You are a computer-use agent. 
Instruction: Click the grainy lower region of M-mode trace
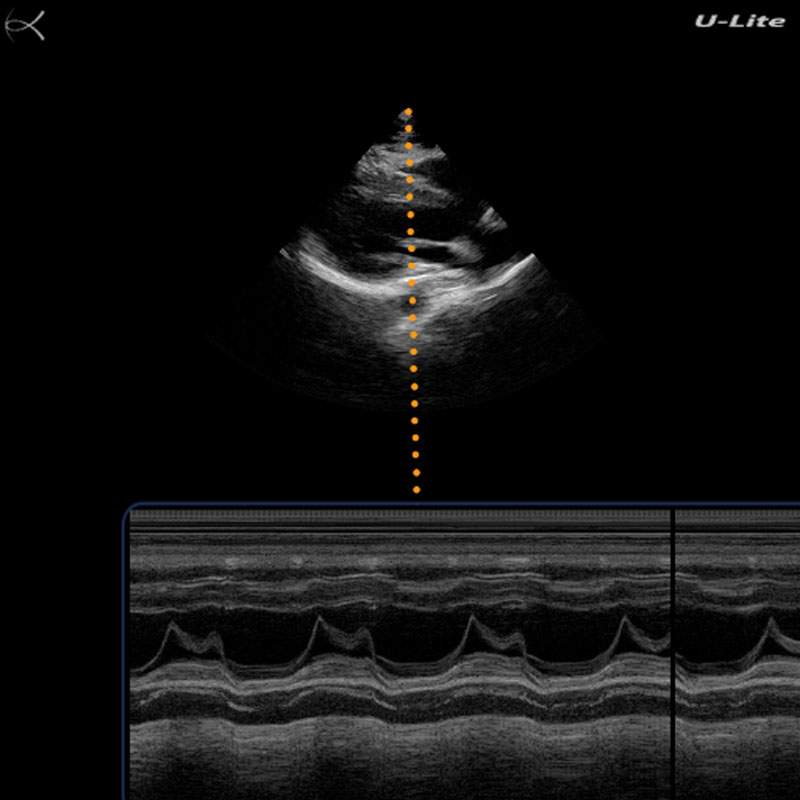pos(400,760)
